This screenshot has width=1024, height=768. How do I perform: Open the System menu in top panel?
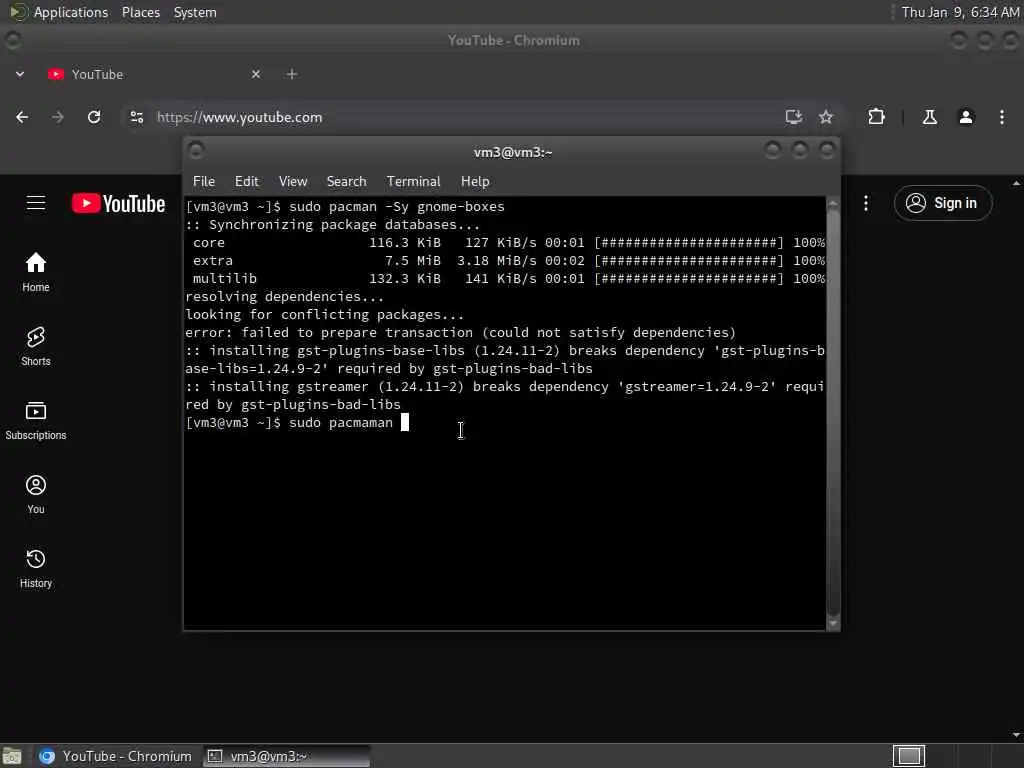195,12
